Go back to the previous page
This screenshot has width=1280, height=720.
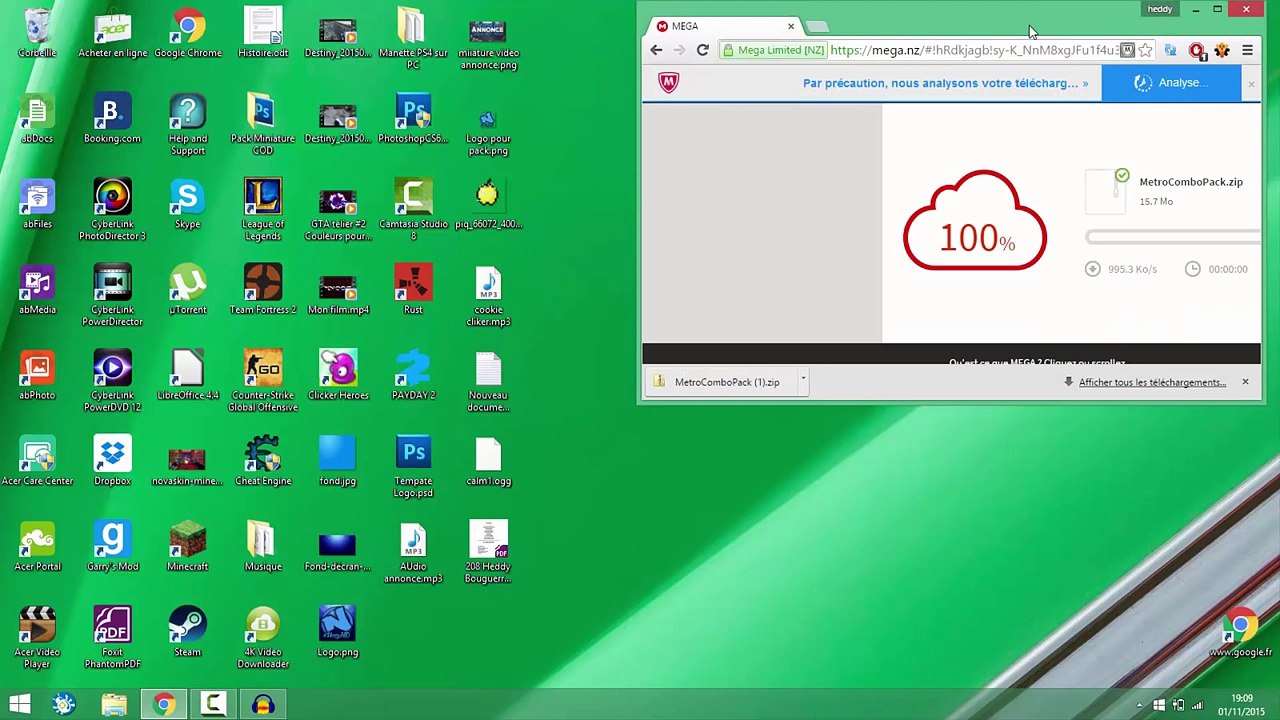point(656,50)
